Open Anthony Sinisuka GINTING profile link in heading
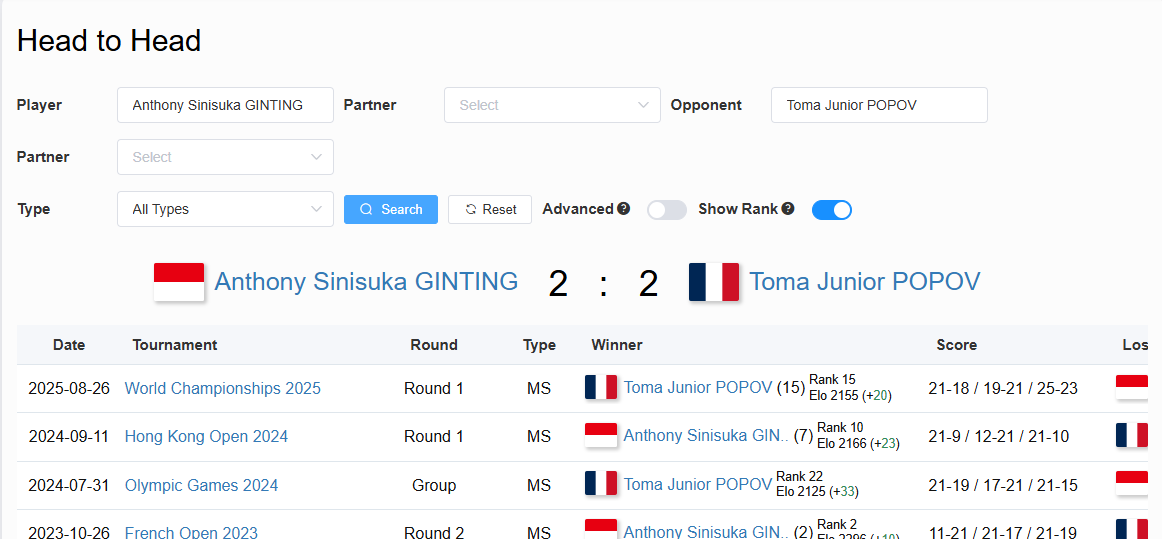 point(366,282)
